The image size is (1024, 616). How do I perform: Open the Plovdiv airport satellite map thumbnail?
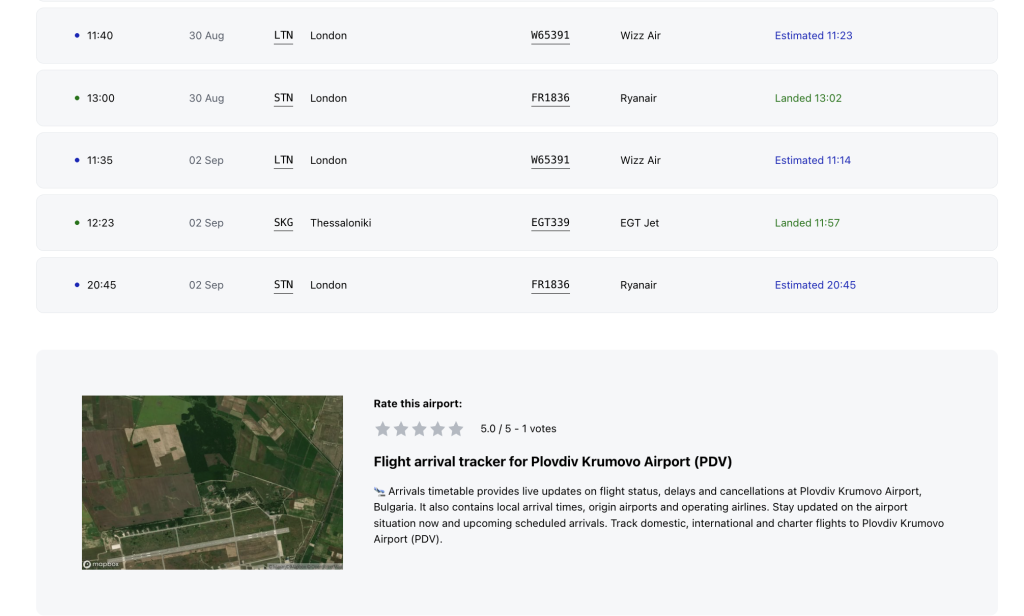coord(212,483)
